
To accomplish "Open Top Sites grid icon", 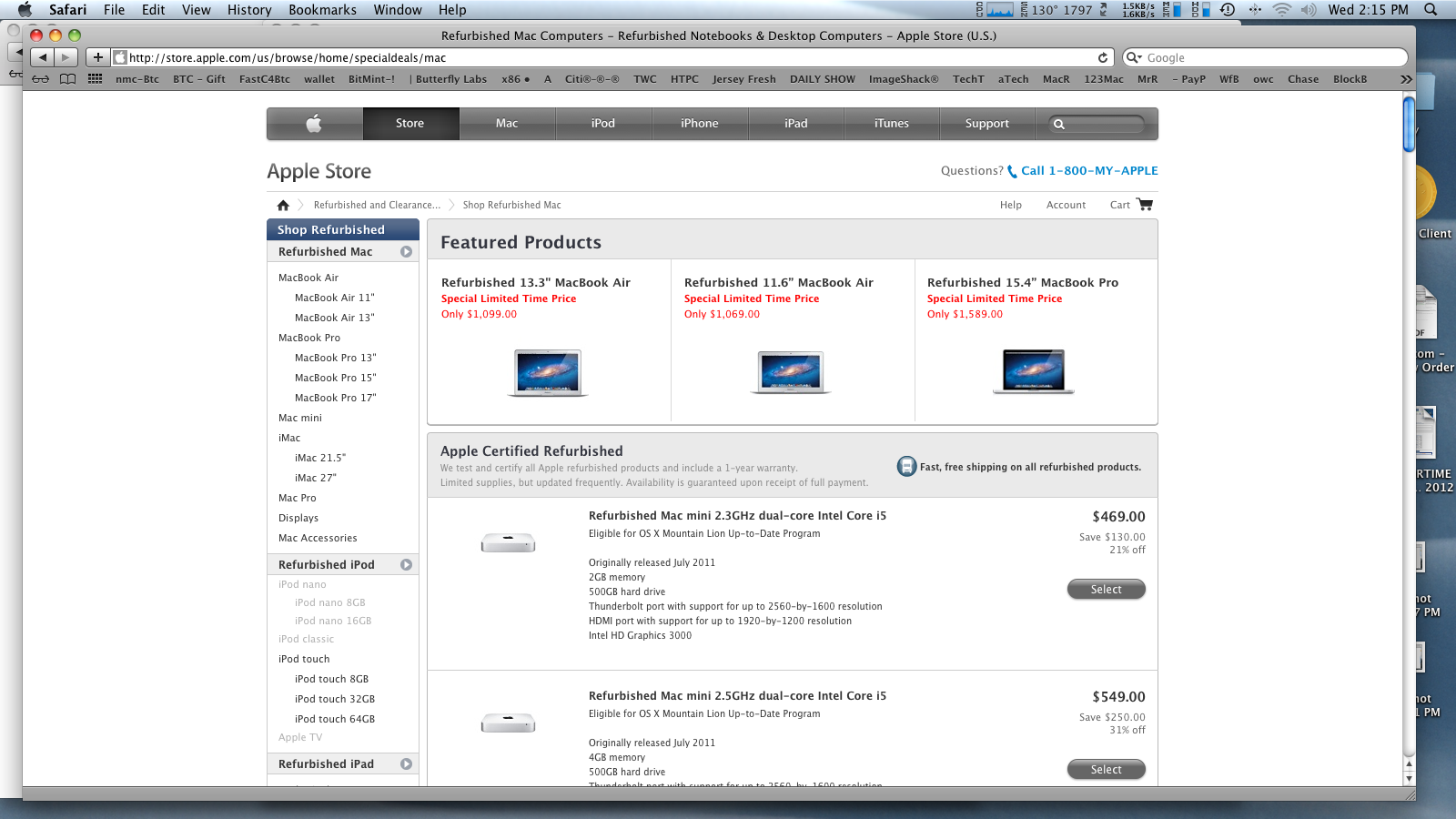I will click(x=95, y=79).
